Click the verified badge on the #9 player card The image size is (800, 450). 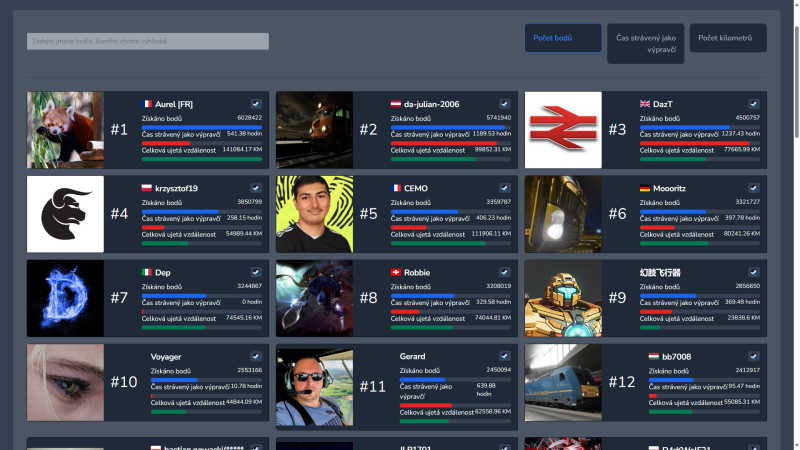coord(754,272)
